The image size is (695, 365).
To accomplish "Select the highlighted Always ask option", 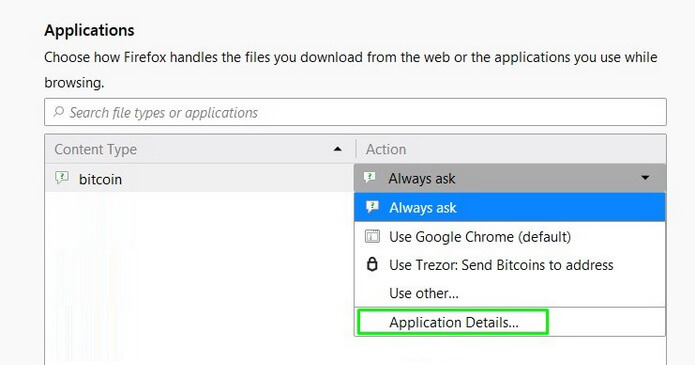I will pyautogui.click(x=510, y=207).
